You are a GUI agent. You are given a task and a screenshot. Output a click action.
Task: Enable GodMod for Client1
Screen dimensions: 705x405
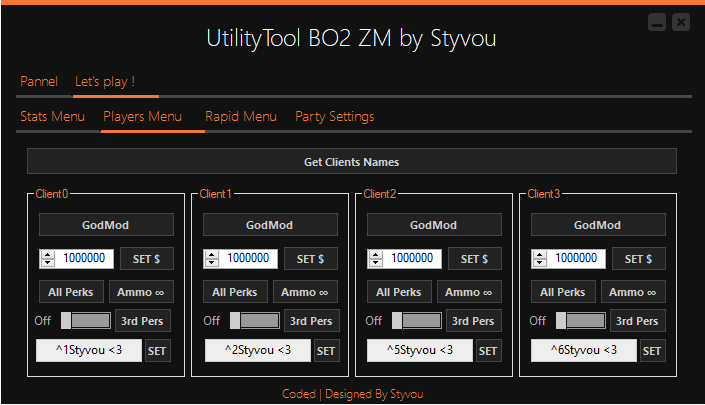(x=270, y=225)
